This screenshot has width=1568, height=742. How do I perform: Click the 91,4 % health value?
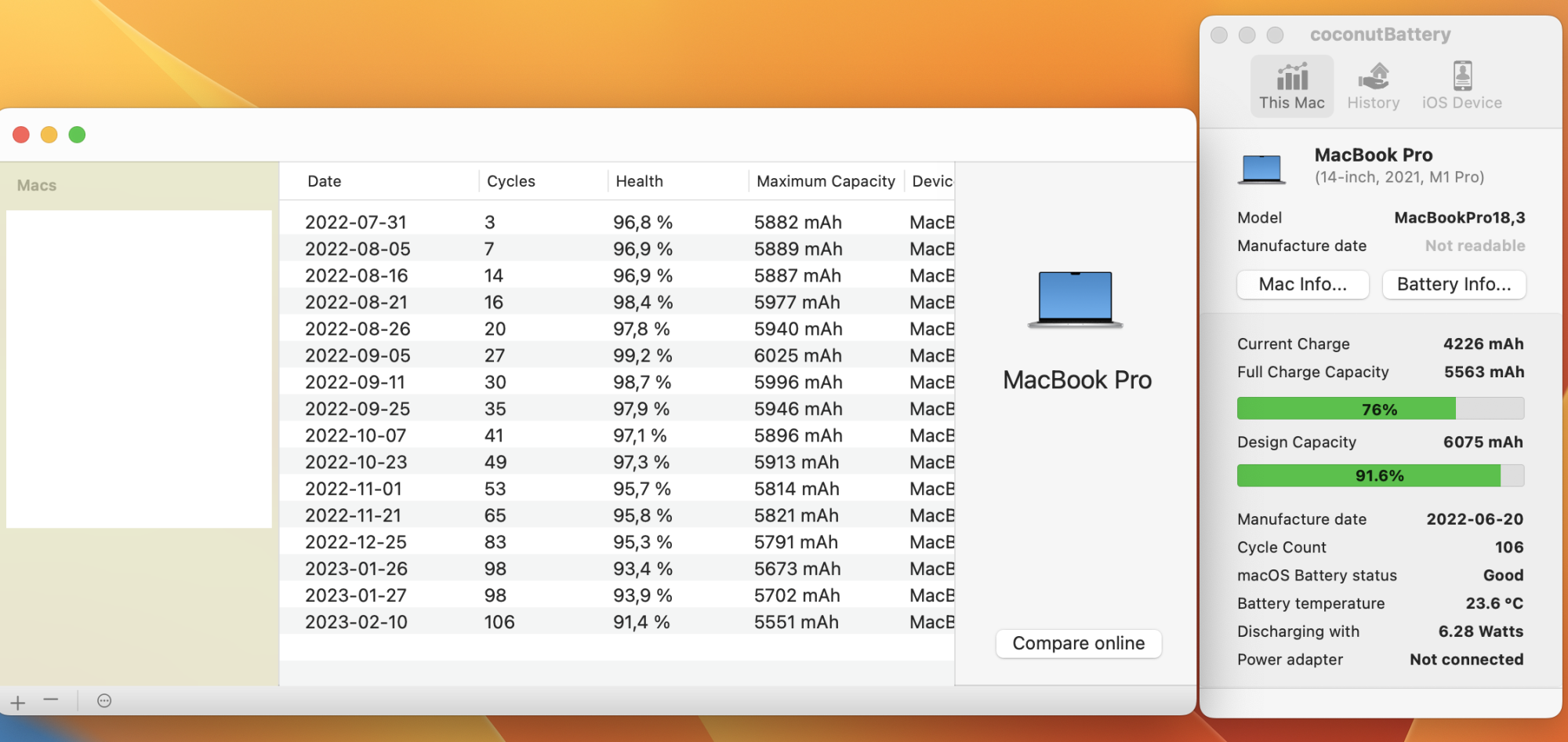coord(641,622)
